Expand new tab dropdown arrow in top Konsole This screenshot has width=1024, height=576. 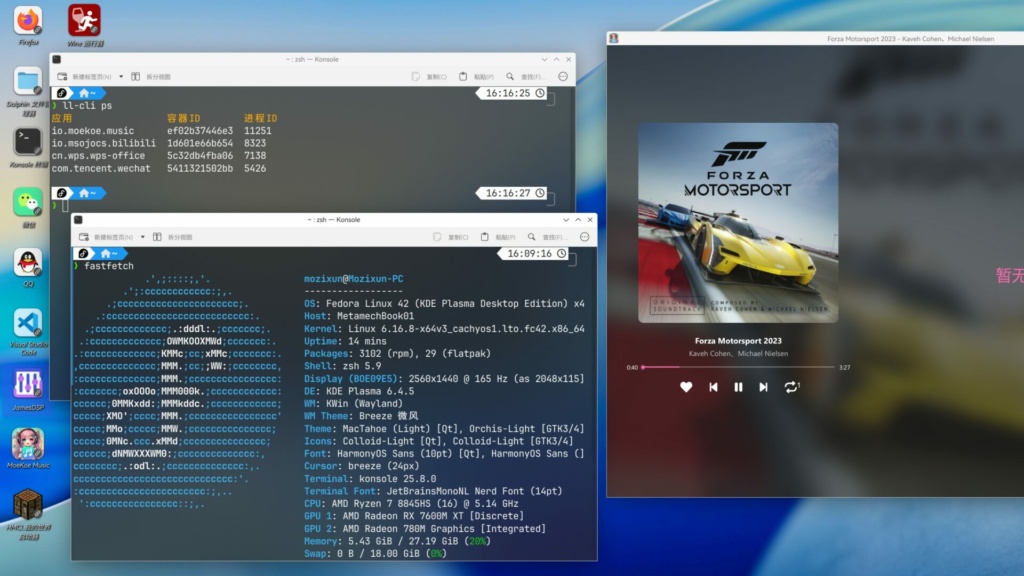tap(121, 76)
